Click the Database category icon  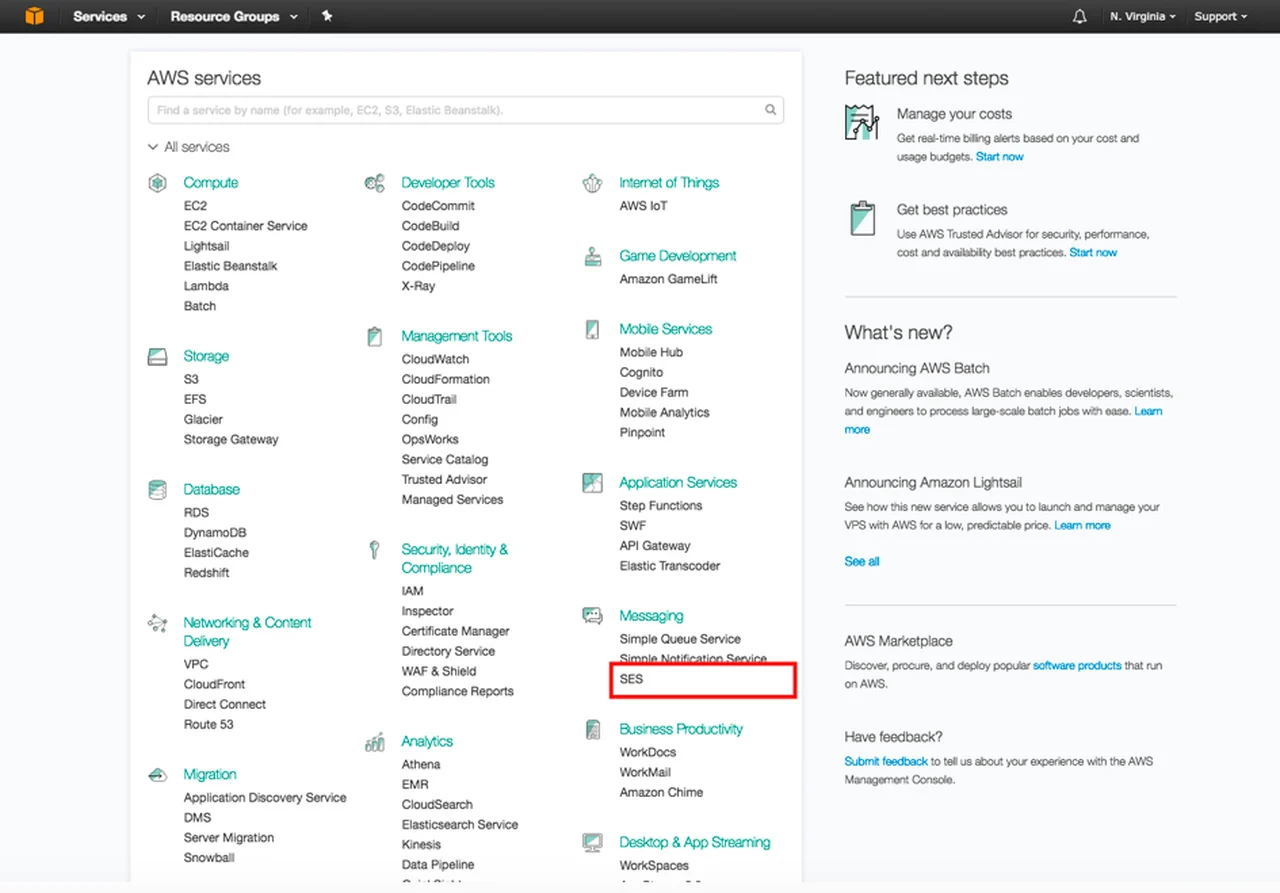(x=157, y=490)
